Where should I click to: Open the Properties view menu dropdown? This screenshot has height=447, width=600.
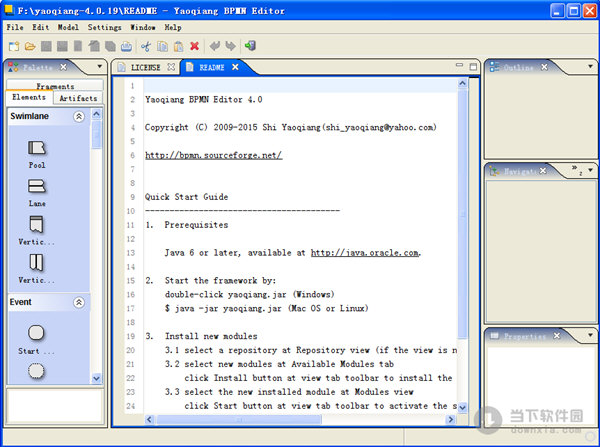[x=590, y=335]
